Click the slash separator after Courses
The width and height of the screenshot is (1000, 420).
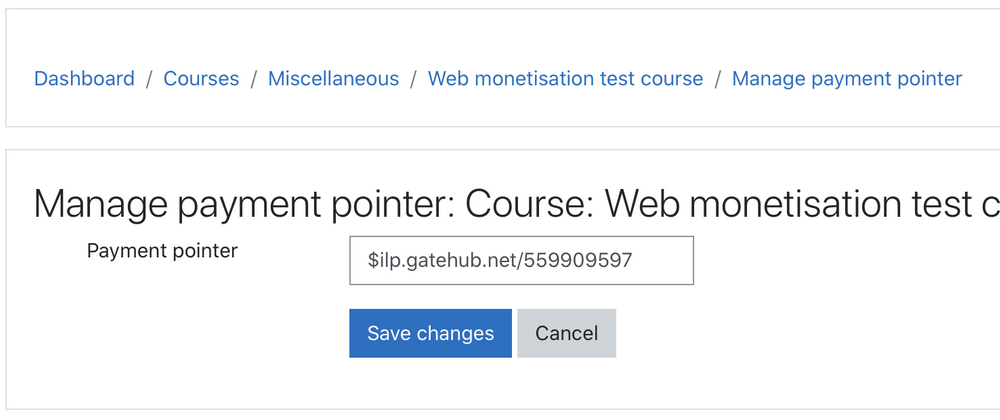254,79
